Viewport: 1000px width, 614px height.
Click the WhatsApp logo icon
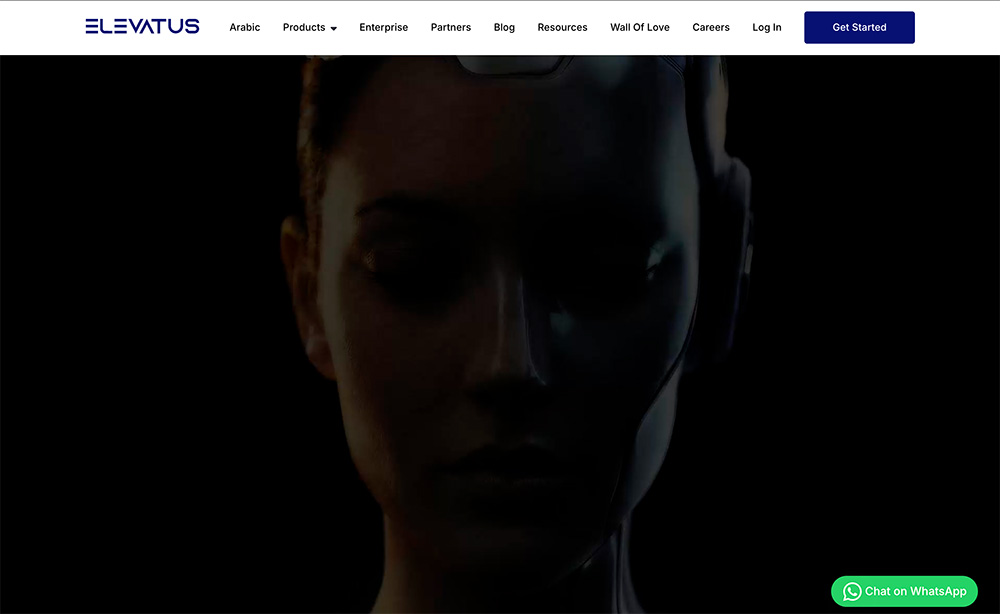(x=852, y=592)
